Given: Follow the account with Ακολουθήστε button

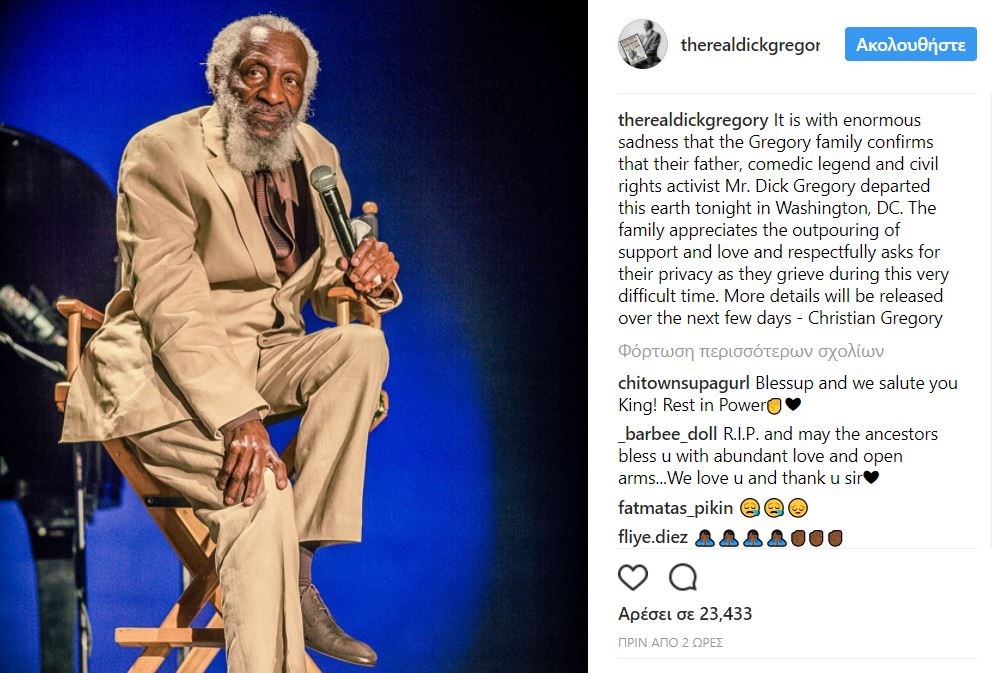Looking at the screenshot, I should click(910, 44).
